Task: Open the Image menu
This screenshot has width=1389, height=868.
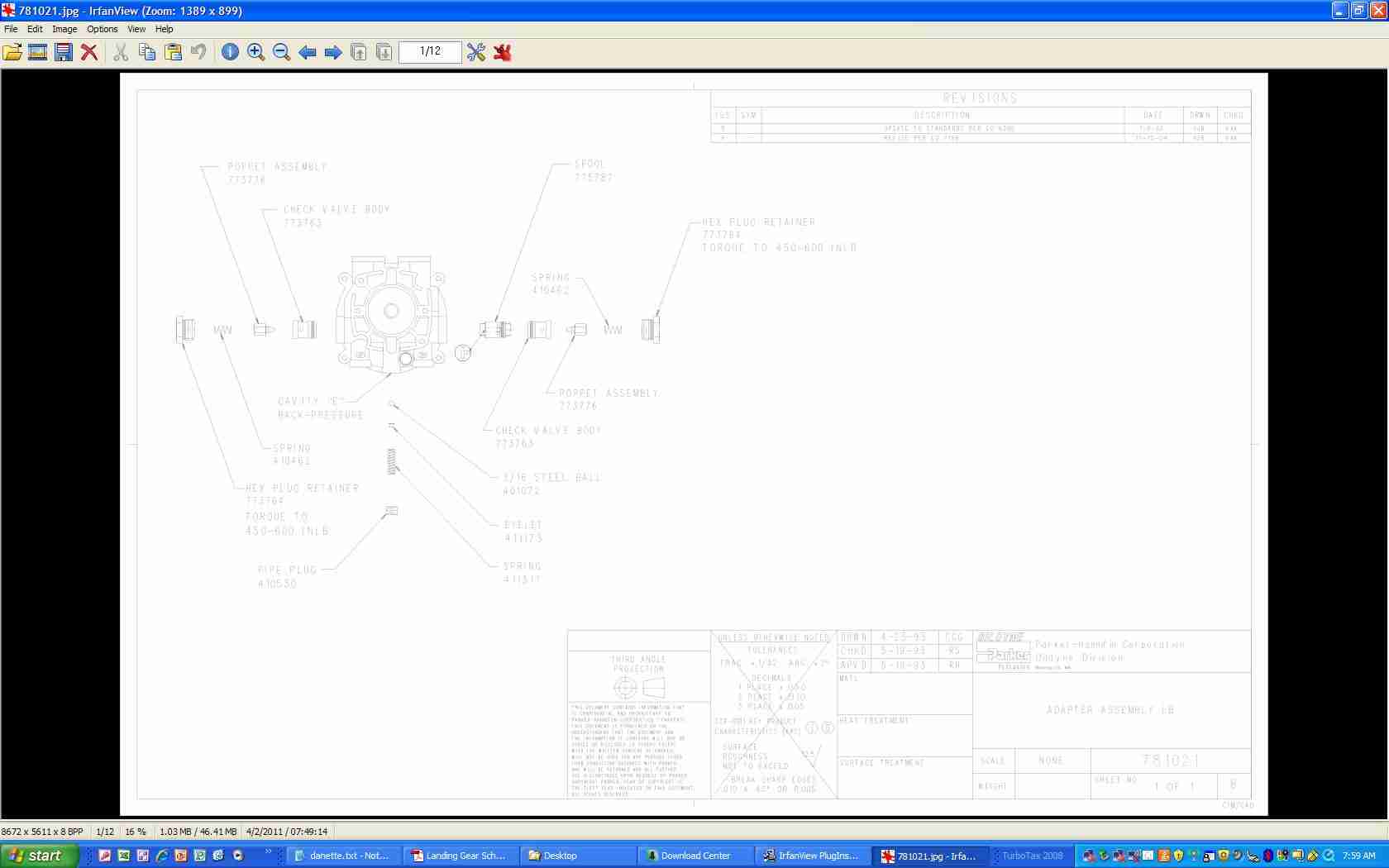Action: pyautogui.click(x=64, y=29)
